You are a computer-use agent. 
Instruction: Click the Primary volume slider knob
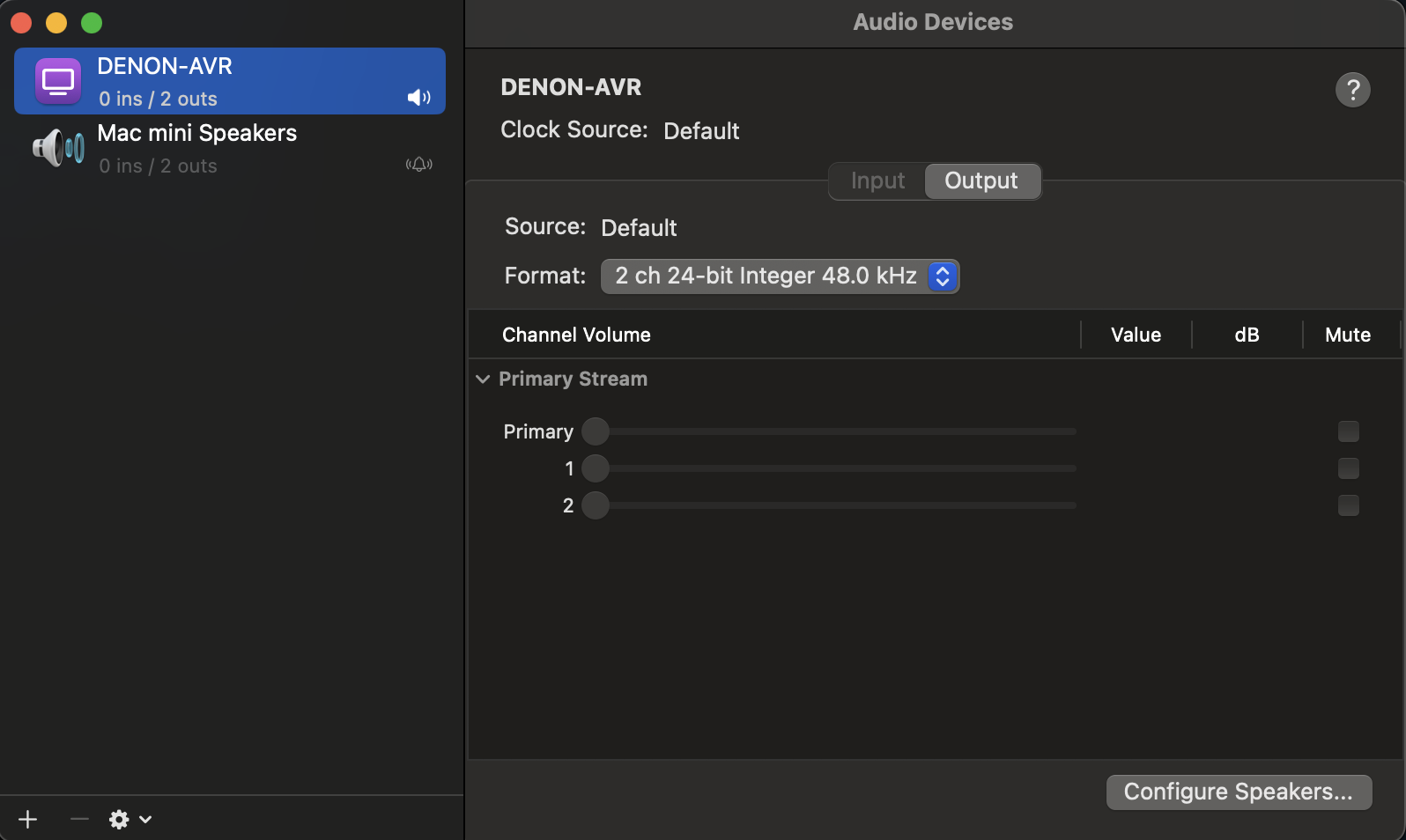click(x=596, y=431)
